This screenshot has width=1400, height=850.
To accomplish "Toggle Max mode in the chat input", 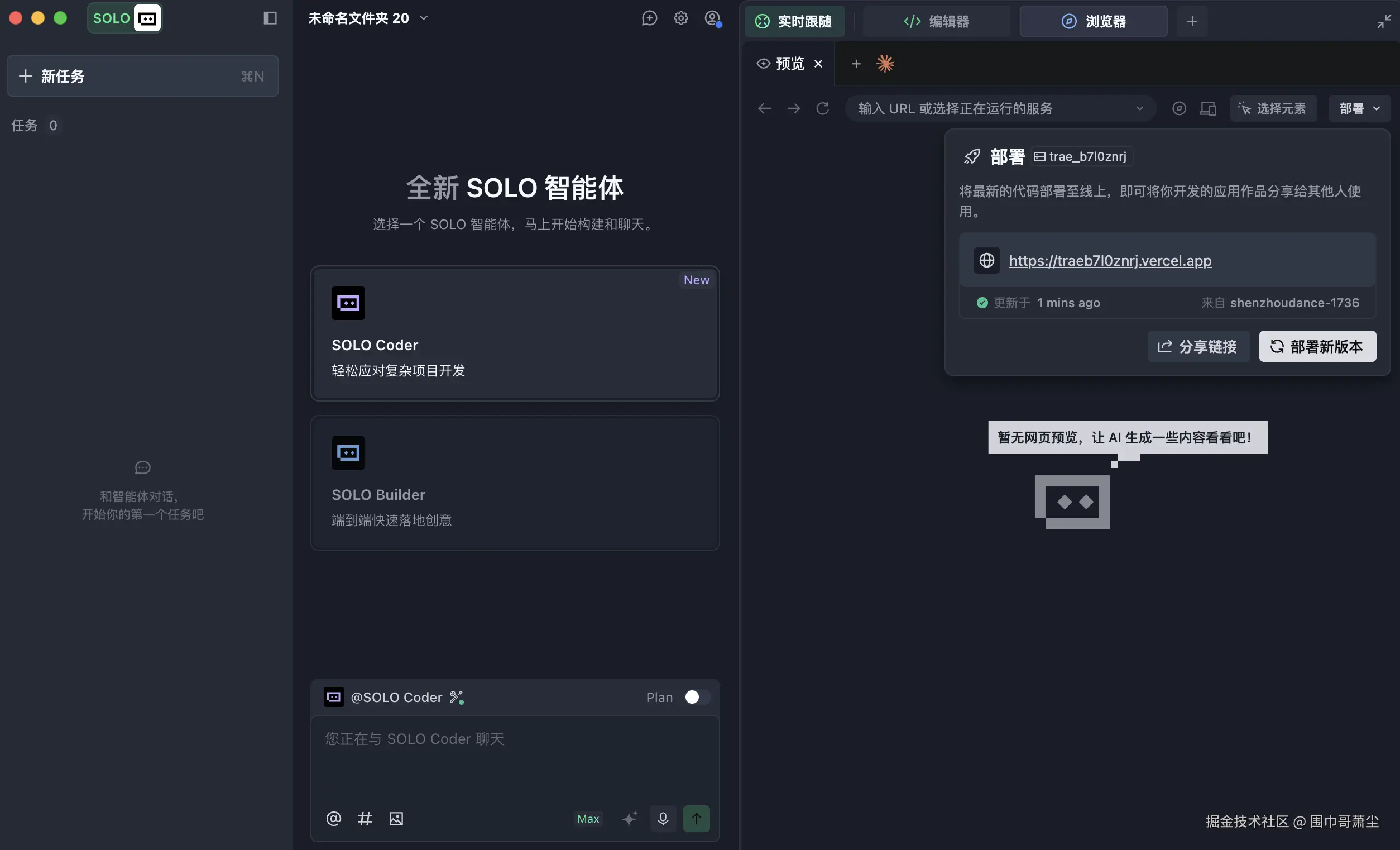I will [x=588, y=819].
